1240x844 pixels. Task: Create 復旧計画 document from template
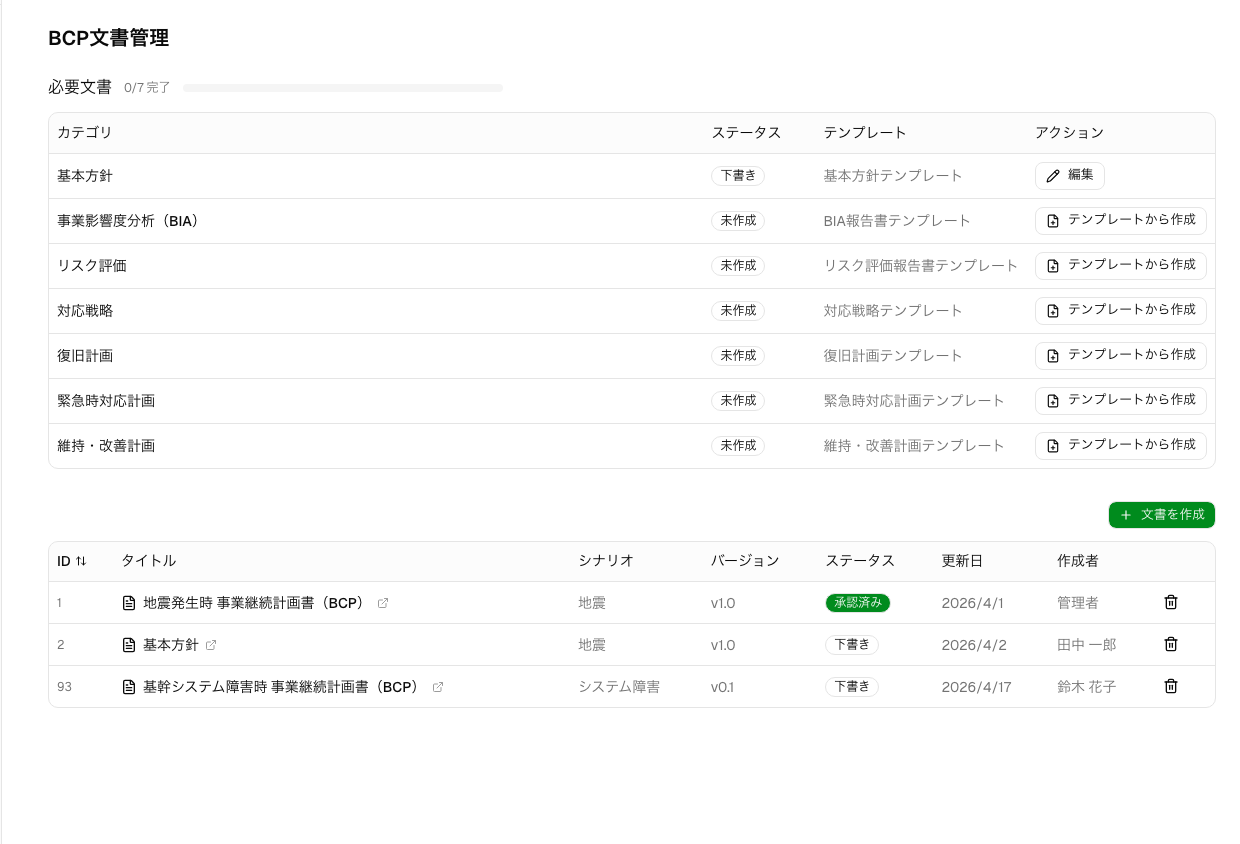1121,355
